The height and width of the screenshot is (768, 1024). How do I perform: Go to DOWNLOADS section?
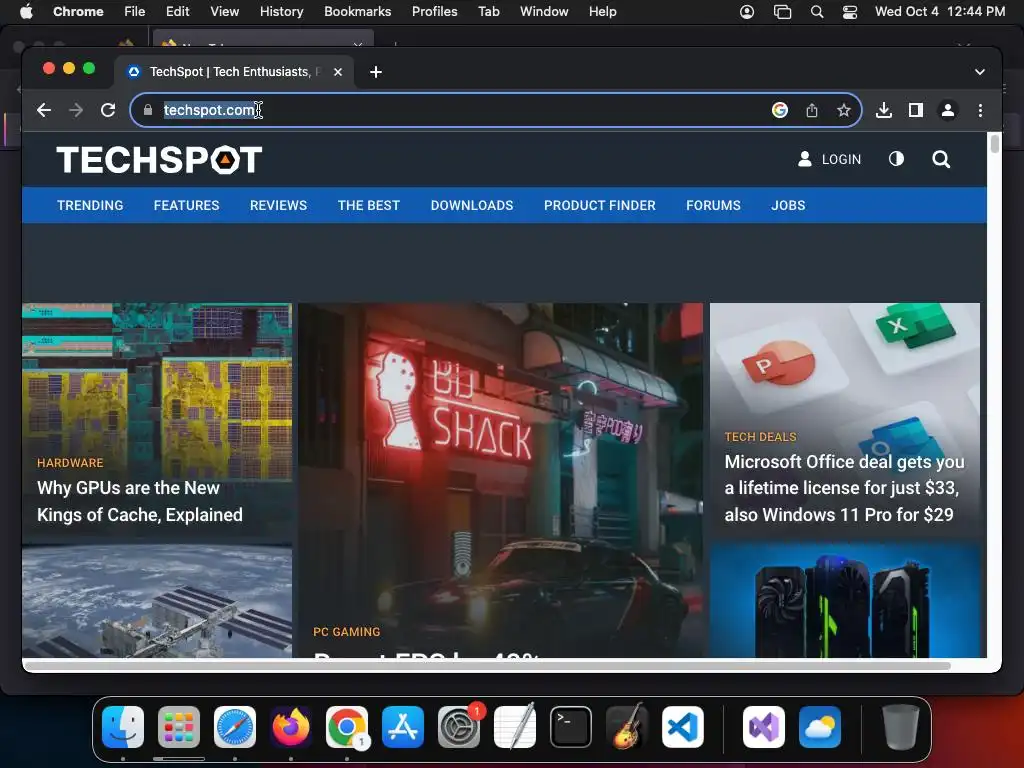click(x=472, y=205)
